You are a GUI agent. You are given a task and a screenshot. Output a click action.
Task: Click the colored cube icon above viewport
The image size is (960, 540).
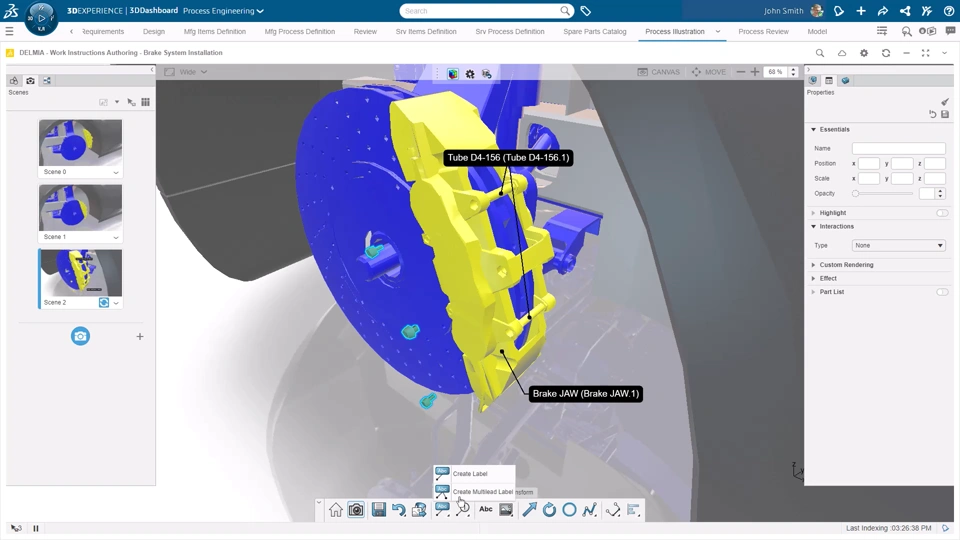coord(452,73)
